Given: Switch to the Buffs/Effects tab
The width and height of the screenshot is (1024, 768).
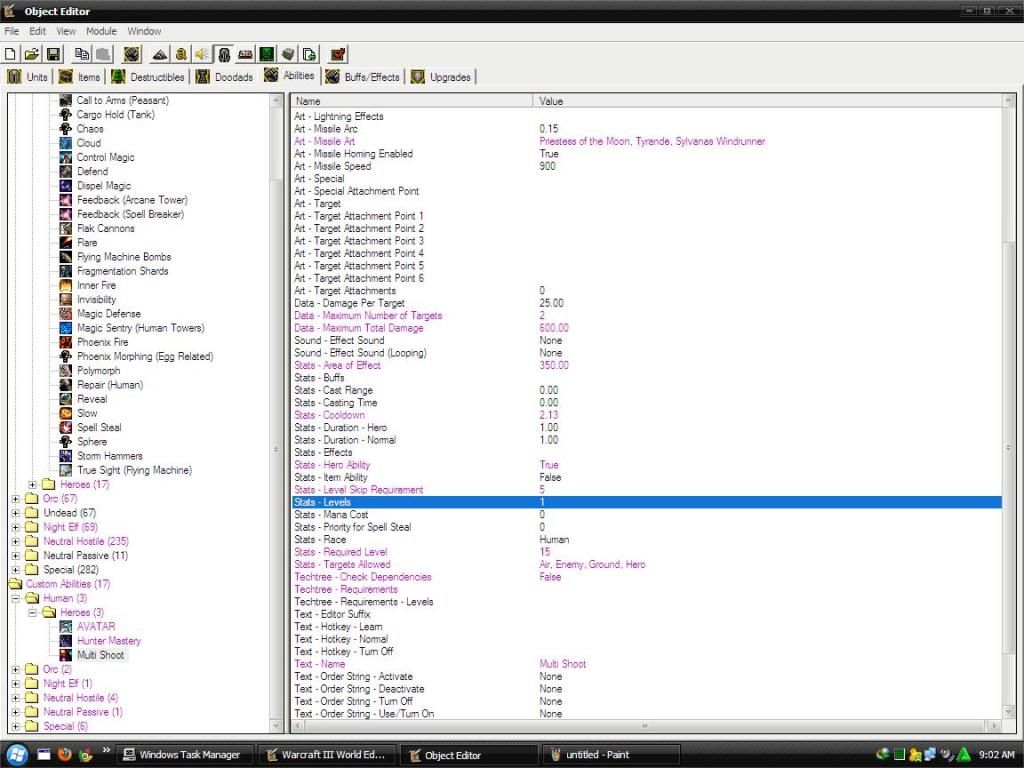Looking at the screenshot, I should coord(363,77).
